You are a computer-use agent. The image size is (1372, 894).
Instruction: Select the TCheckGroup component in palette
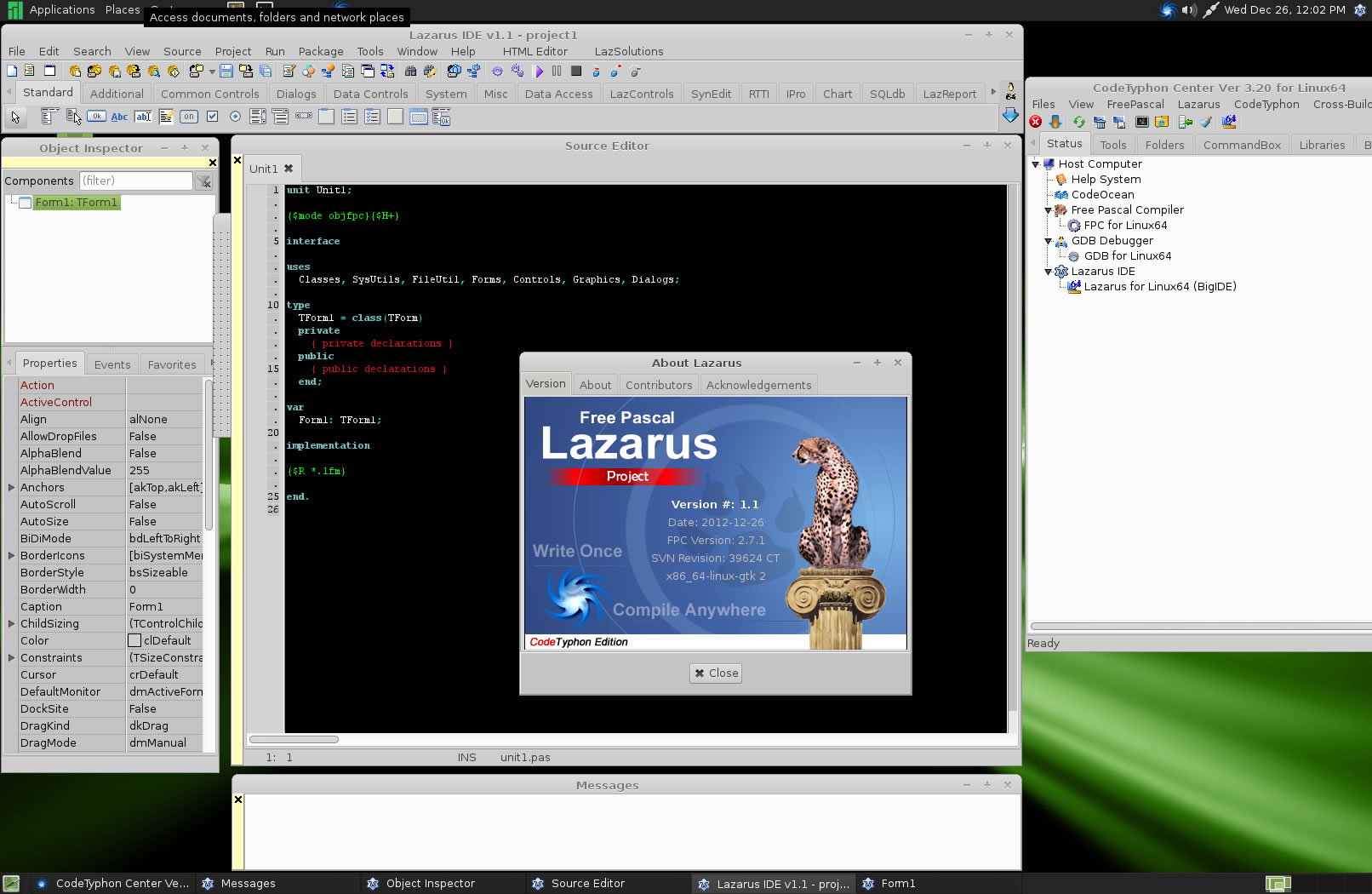tap(372, 117)
